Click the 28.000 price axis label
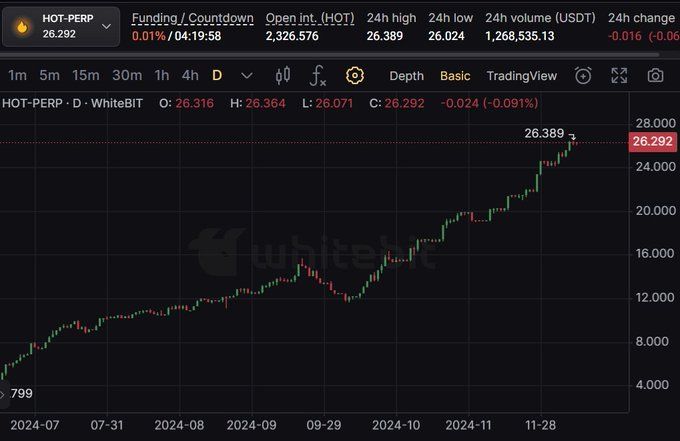This screenshot has height=441, width=680. point(655,123)
